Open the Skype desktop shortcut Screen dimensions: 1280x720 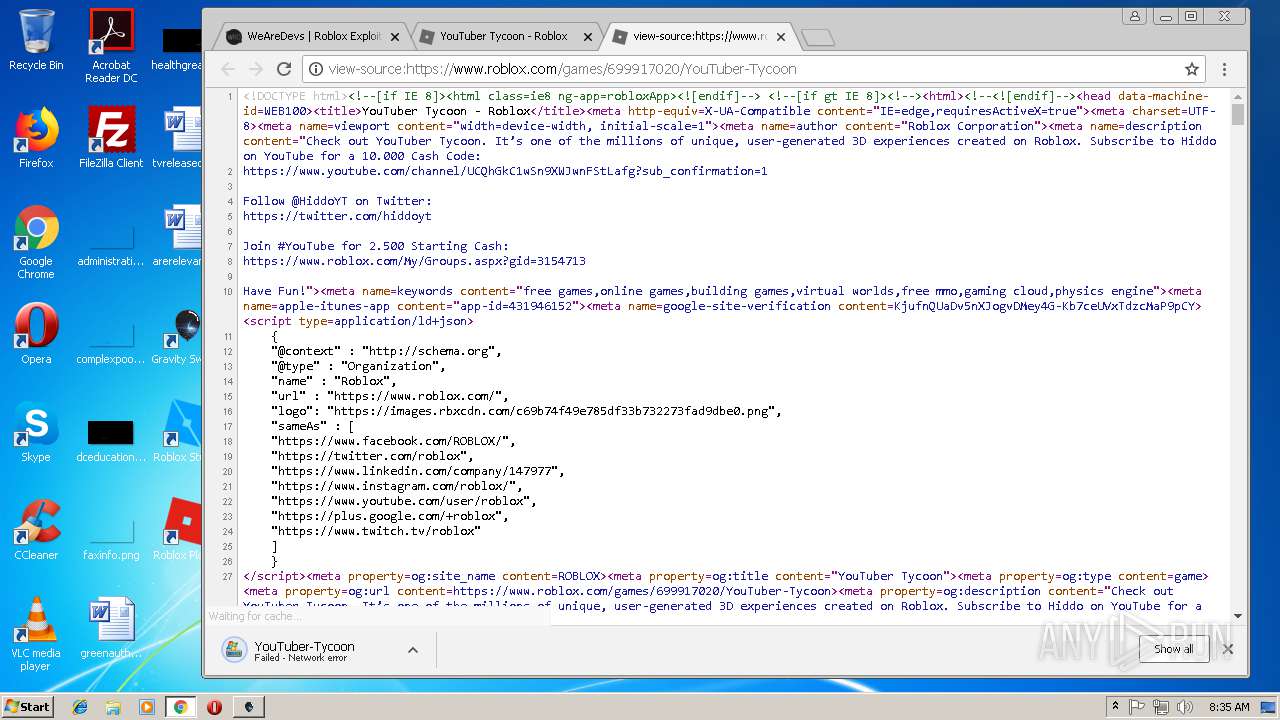tap(36, 432)
